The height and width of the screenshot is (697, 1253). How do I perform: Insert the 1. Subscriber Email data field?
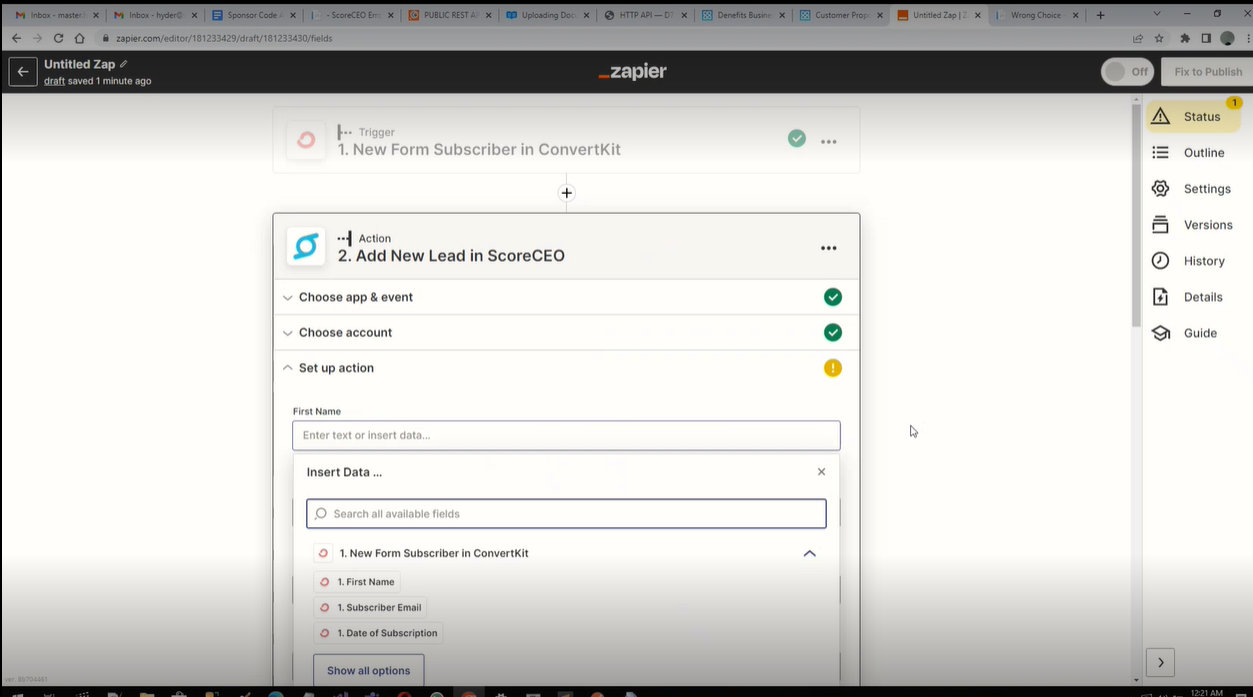pyautogui.click(x=370, y=607)
